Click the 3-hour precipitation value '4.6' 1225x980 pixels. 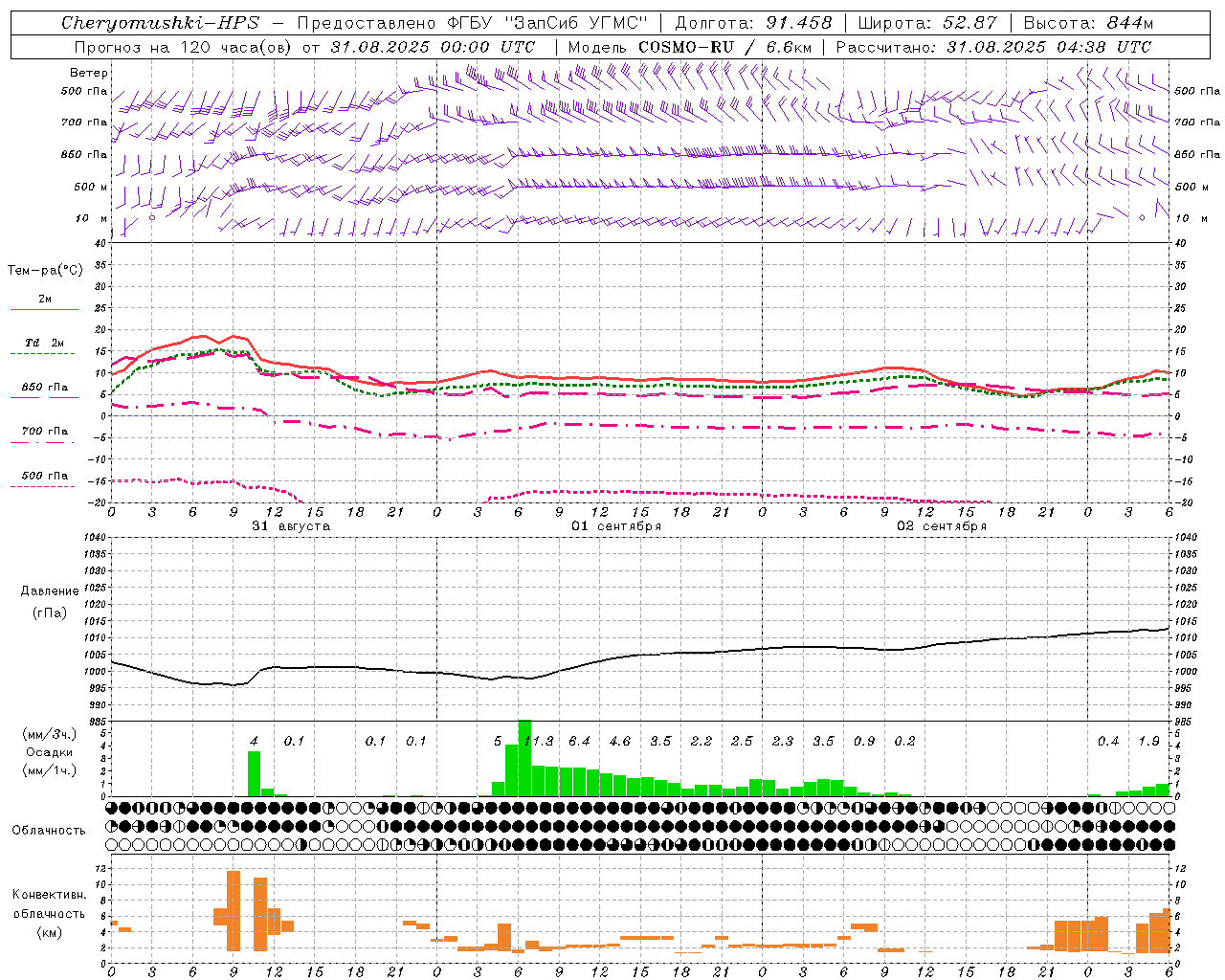pos(620,742)
